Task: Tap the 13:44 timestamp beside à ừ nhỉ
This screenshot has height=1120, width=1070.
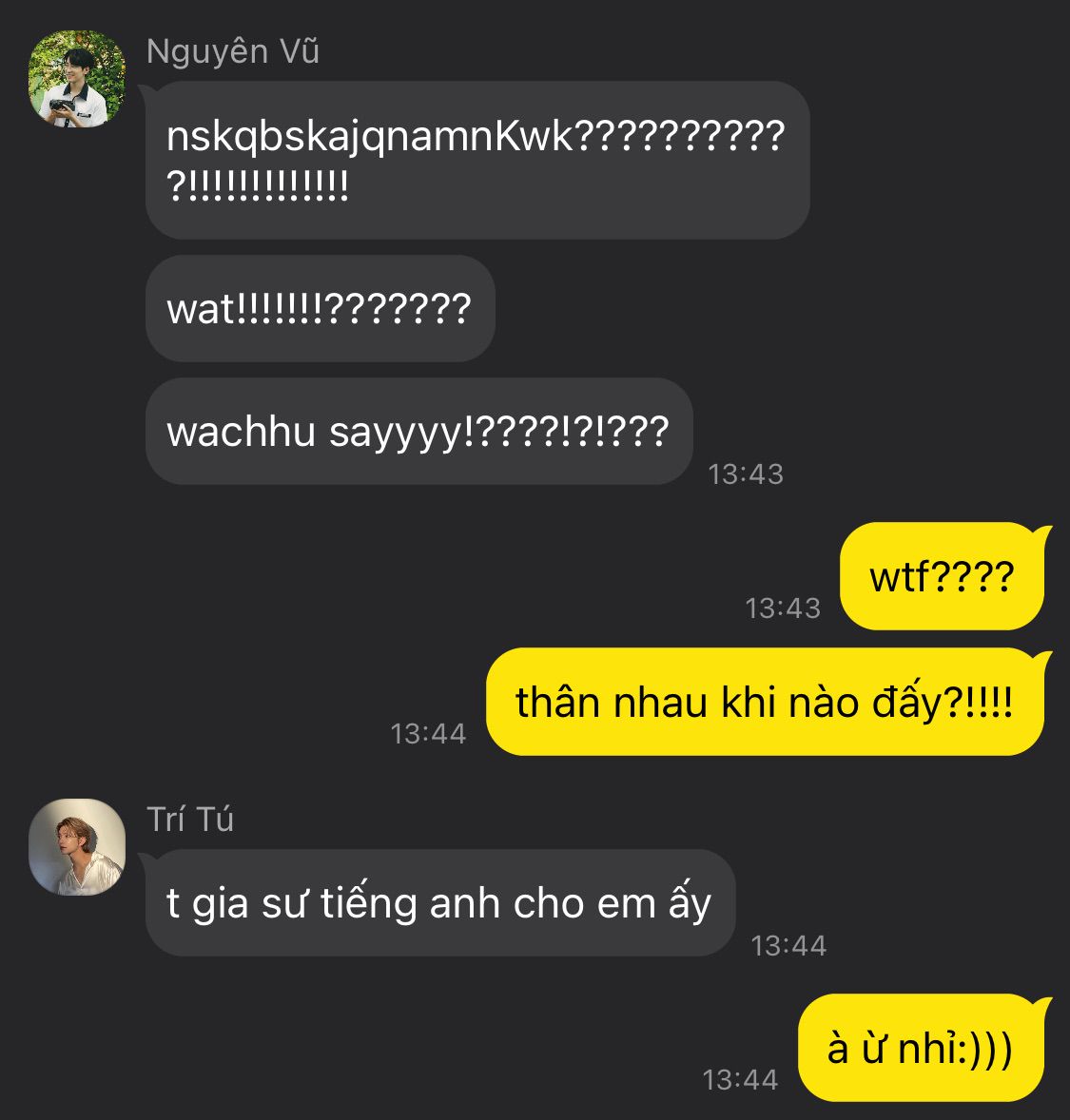Action: [x=740, y=1079]
